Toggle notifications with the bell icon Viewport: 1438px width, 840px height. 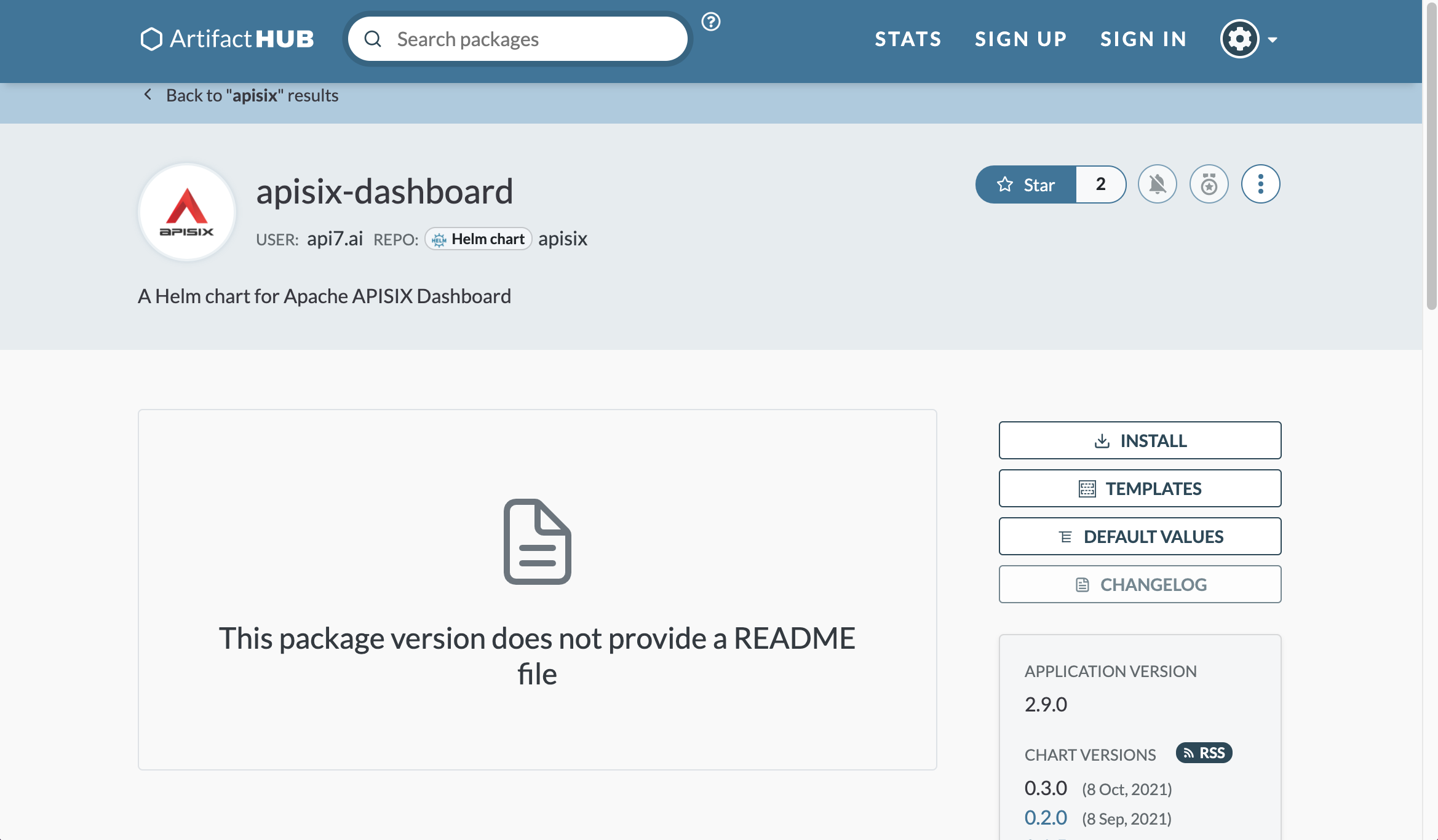1157,184
